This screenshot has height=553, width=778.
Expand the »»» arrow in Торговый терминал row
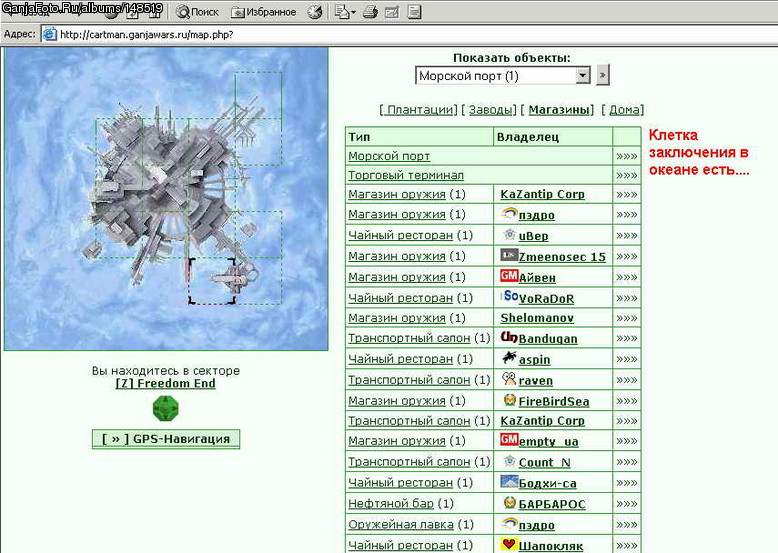pyautogui.click(x=627, y=176)
